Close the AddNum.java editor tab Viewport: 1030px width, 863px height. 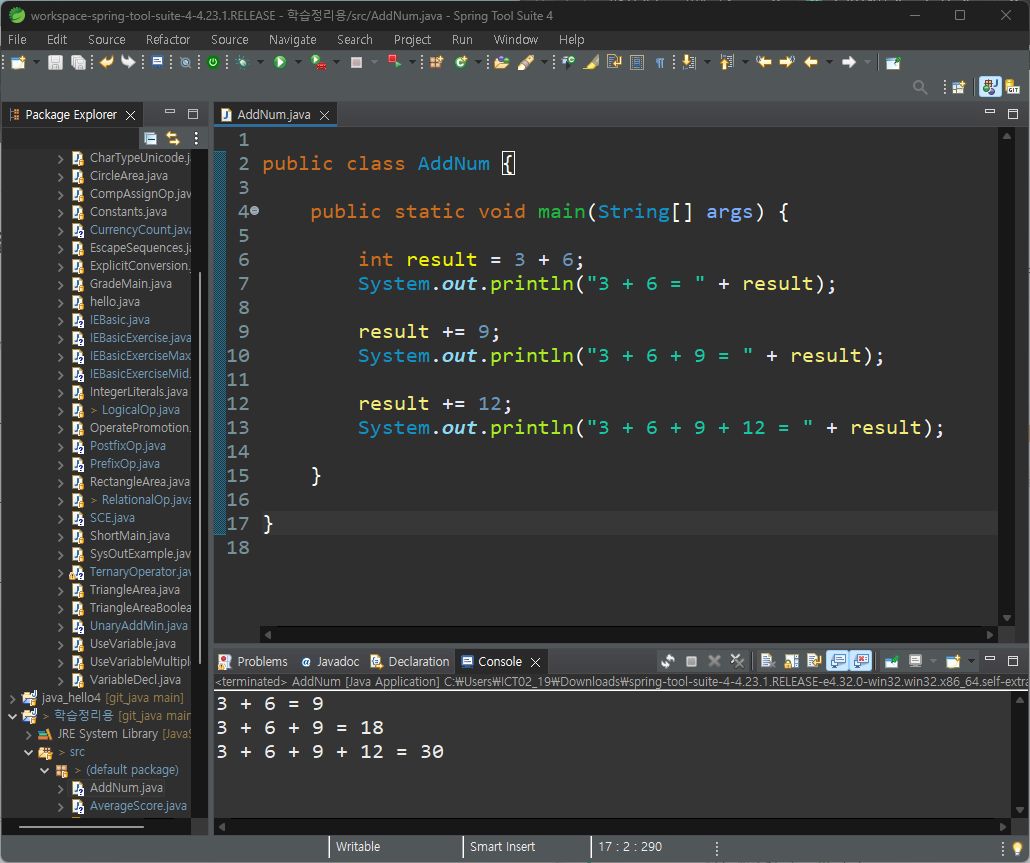(325, 115)
